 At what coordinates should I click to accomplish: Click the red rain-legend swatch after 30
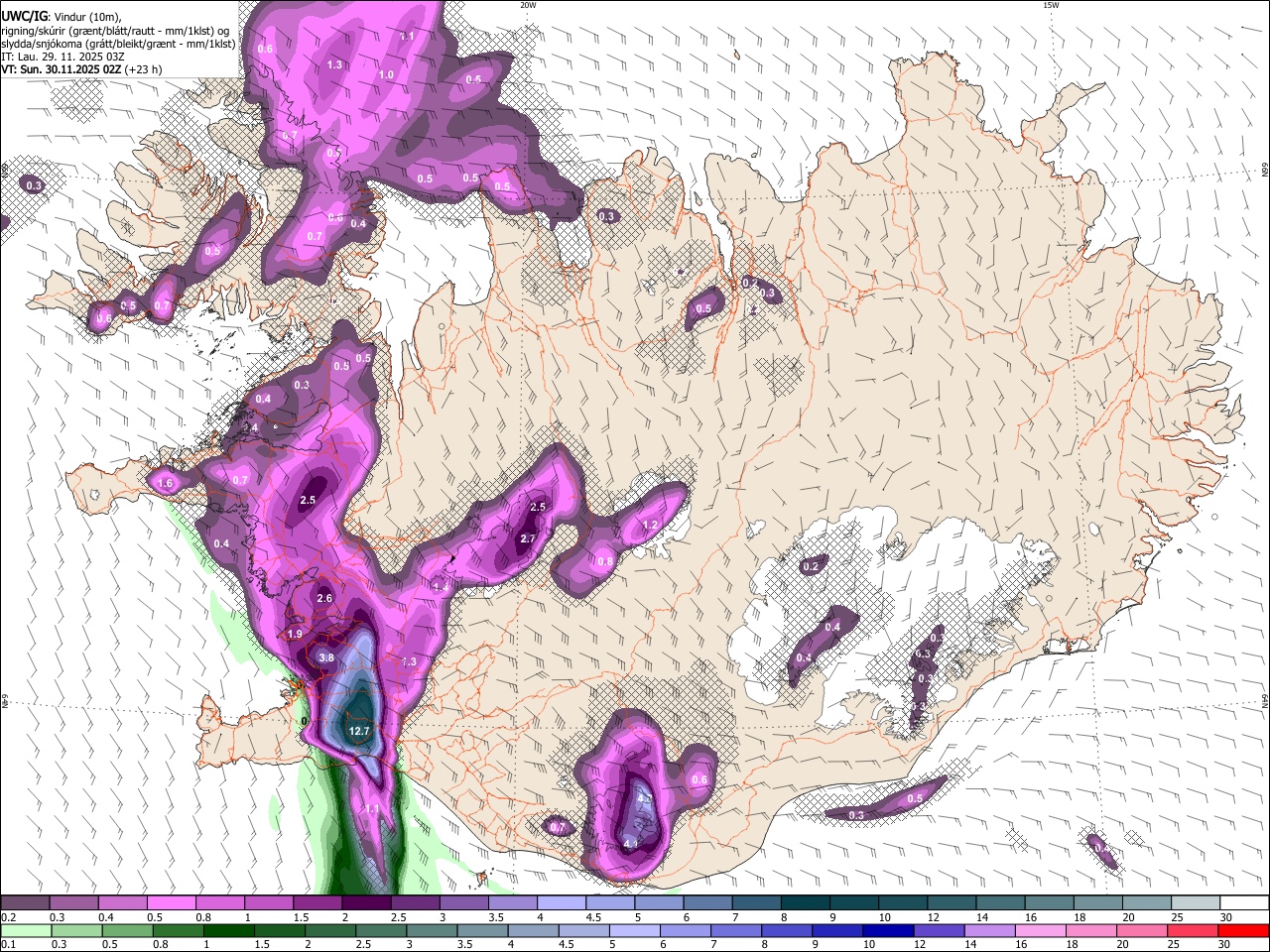pos(1244,930)
